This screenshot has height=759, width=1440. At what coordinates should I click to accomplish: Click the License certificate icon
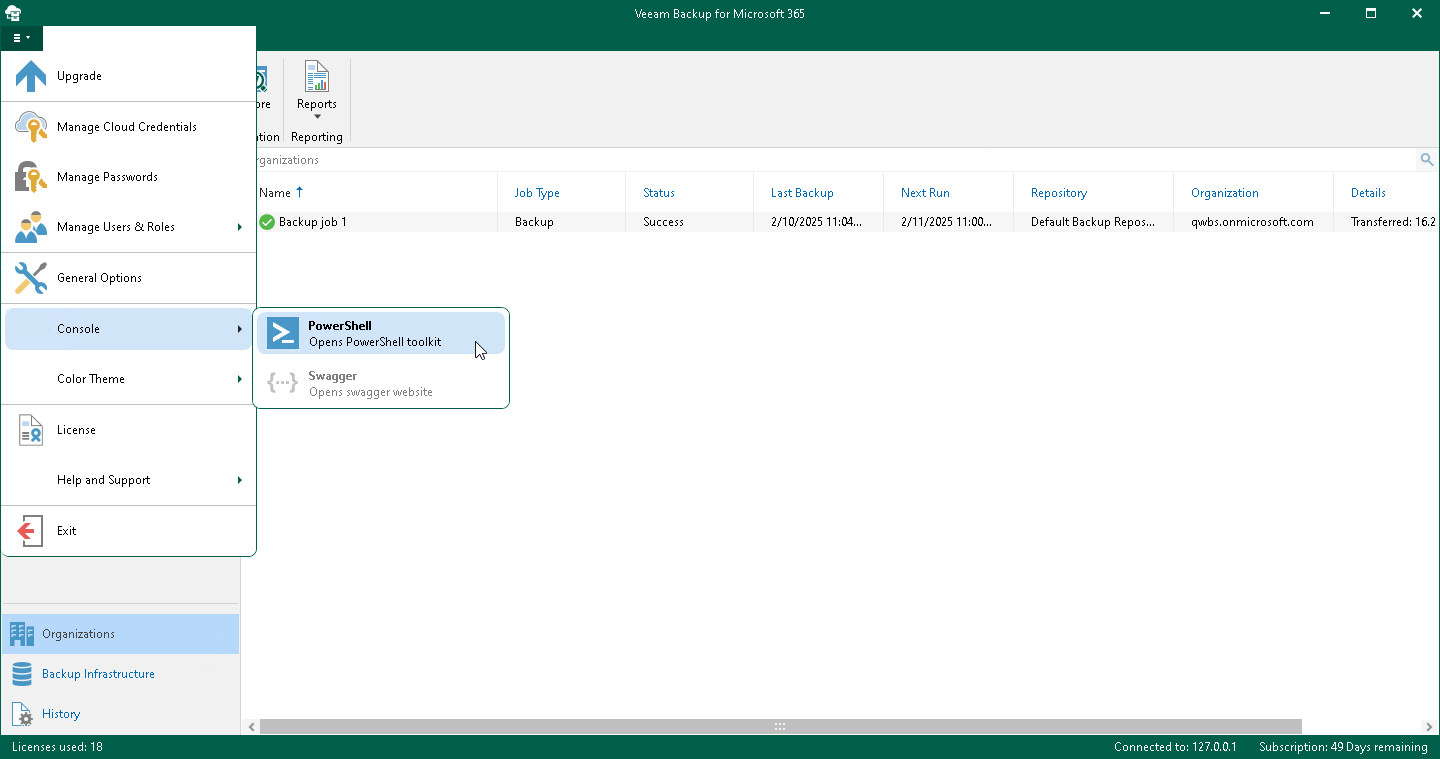(31, 430)
